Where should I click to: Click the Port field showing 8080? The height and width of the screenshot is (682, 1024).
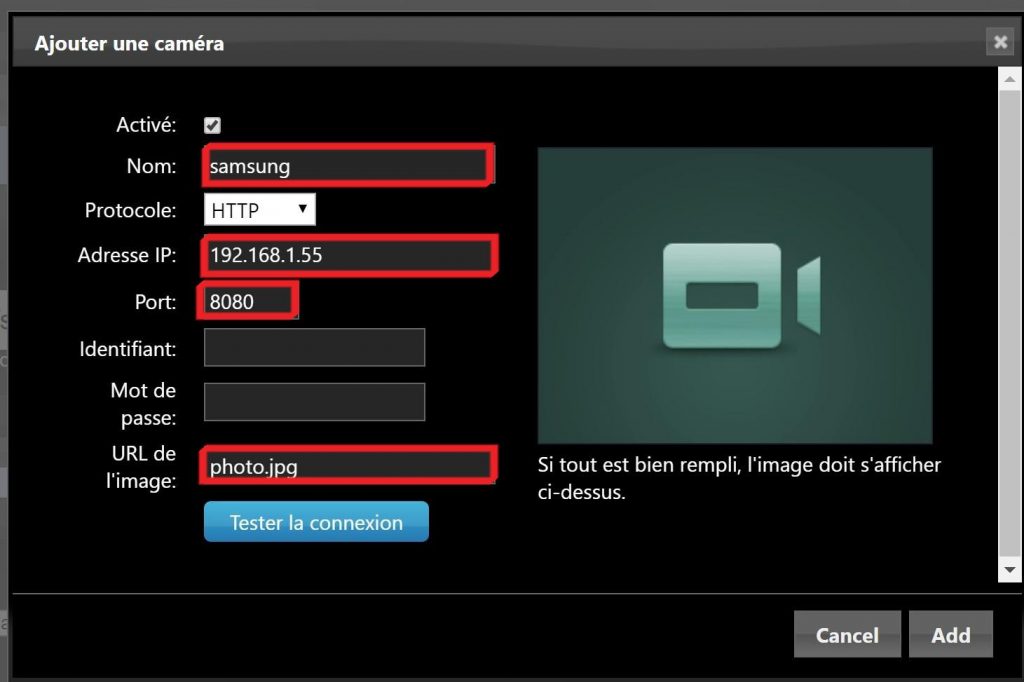coord(249,301)
